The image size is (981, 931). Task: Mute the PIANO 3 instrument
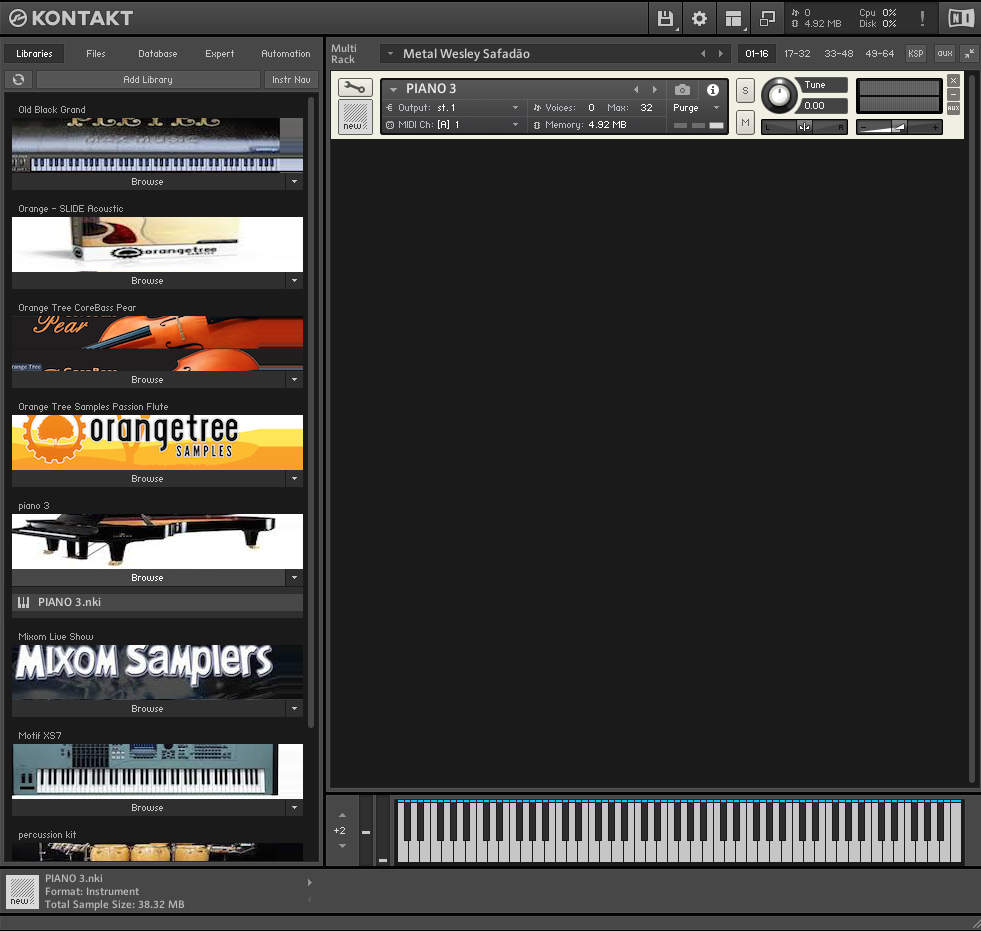(x=745, y=123)
